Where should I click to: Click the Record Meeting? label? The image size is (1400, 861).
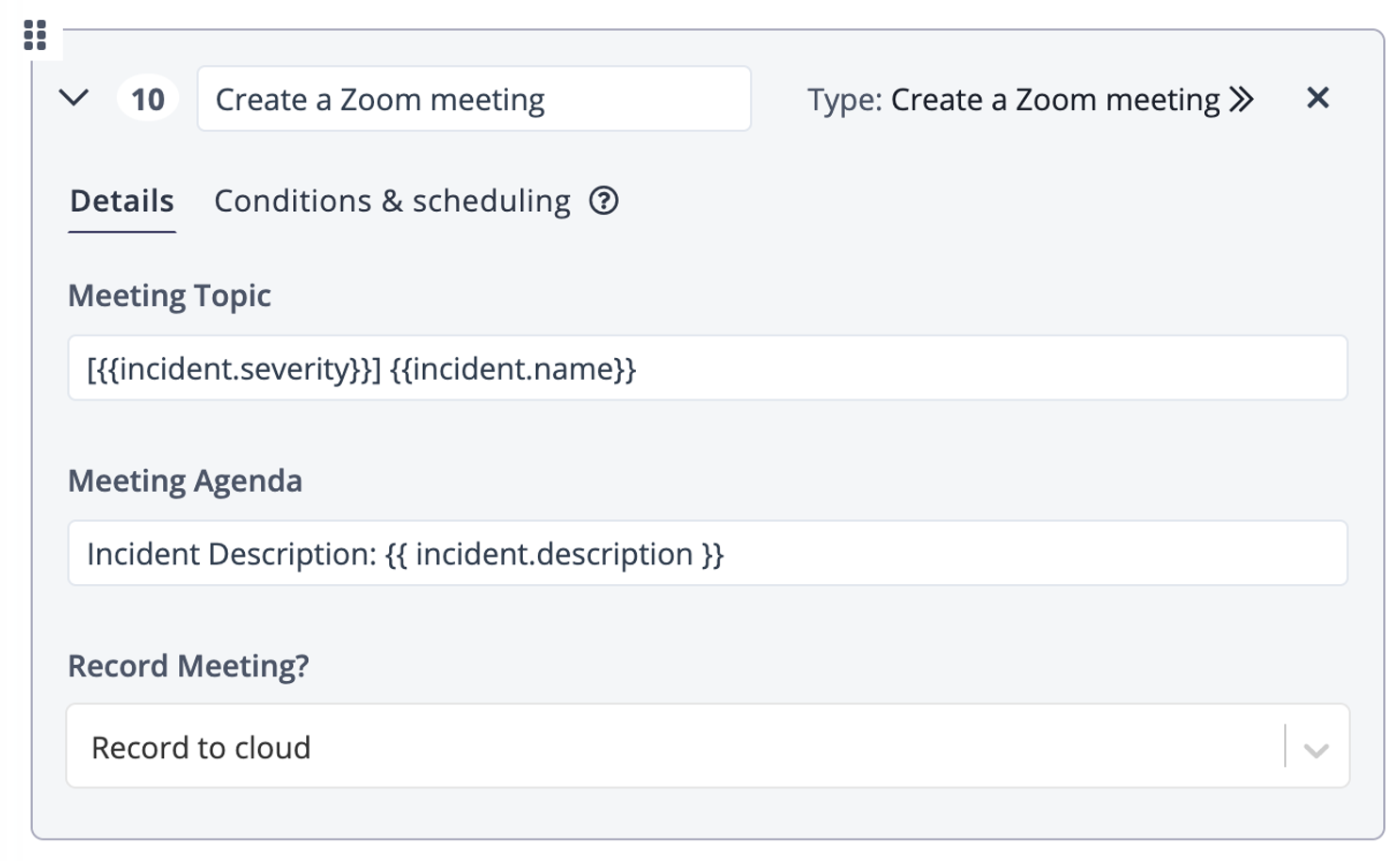[188, 666]
